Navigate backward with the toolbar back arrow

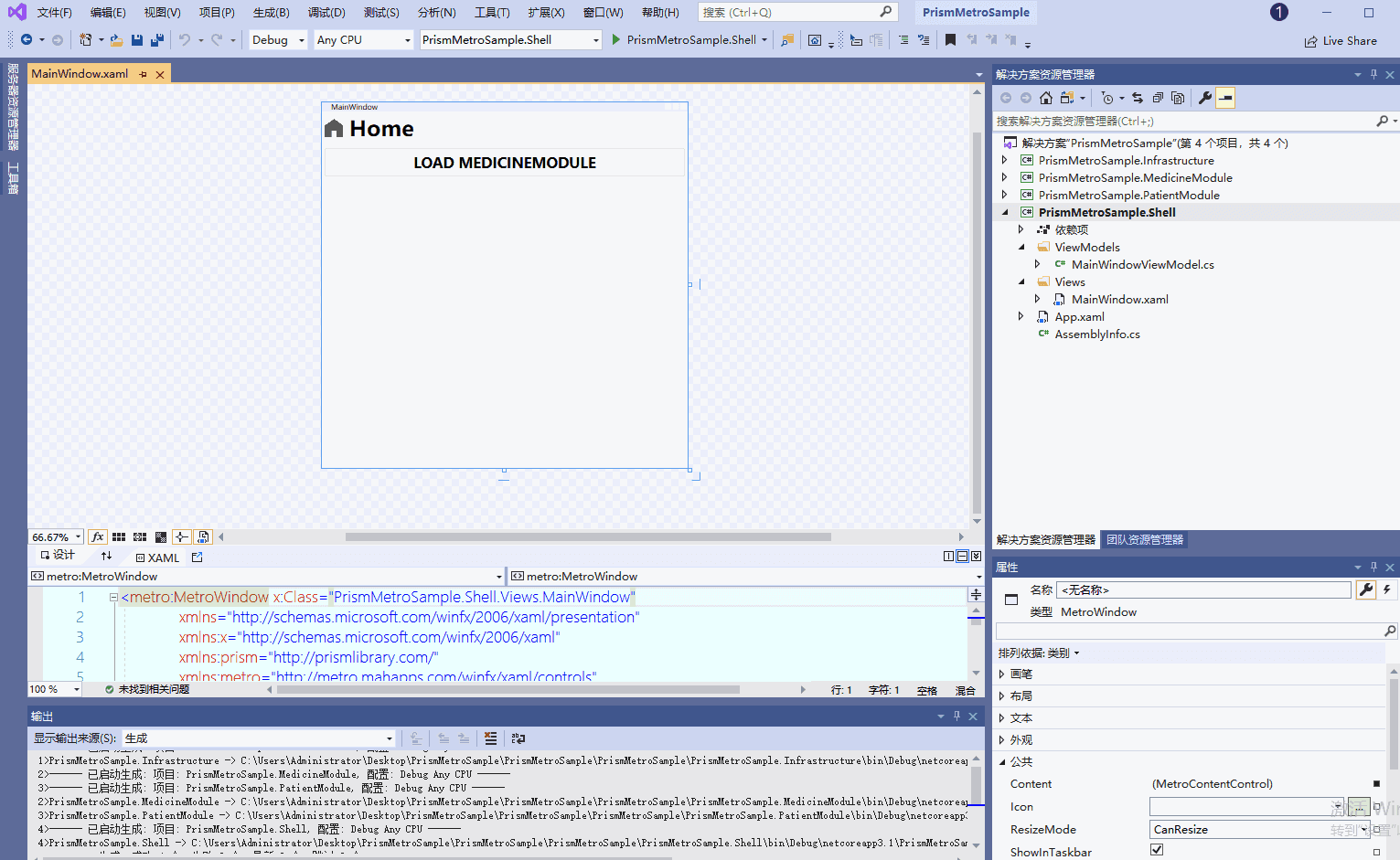[x=26, y=39]
